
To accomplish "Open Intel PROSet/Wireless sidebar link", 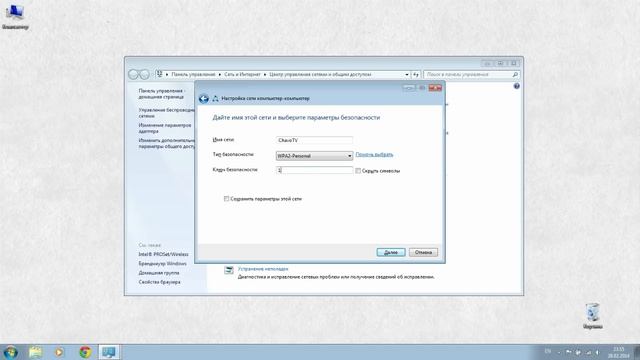I will (x=163, y=254).
